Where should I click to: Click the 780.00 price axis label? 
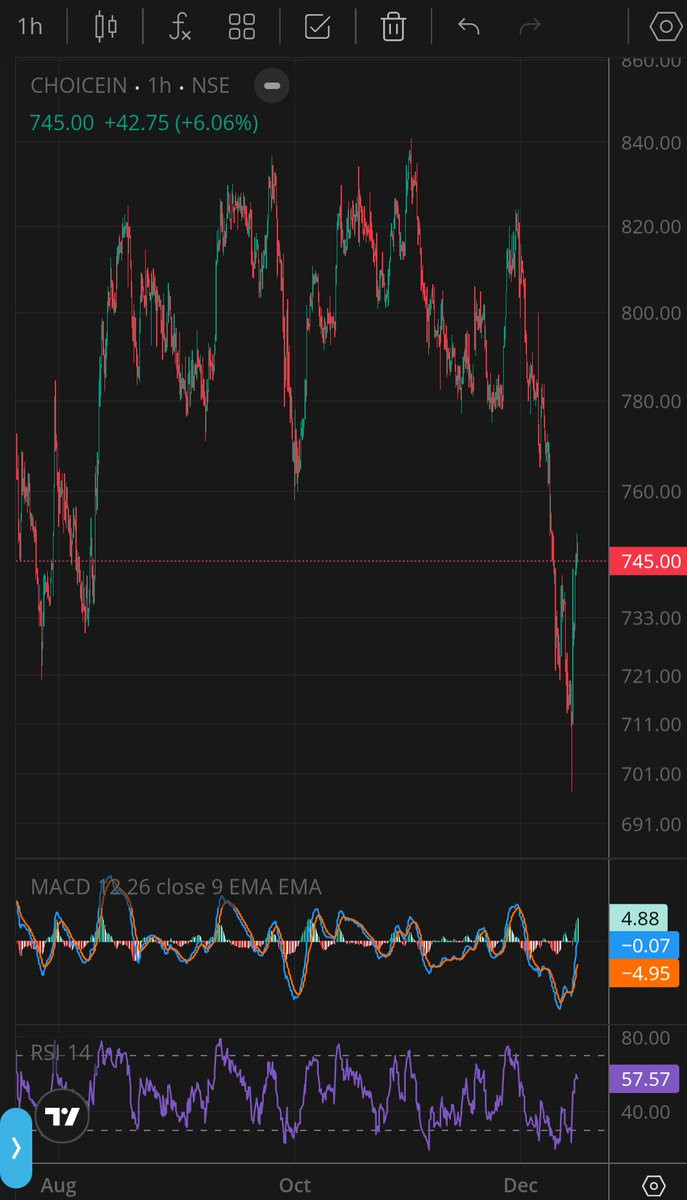[649, 401]
